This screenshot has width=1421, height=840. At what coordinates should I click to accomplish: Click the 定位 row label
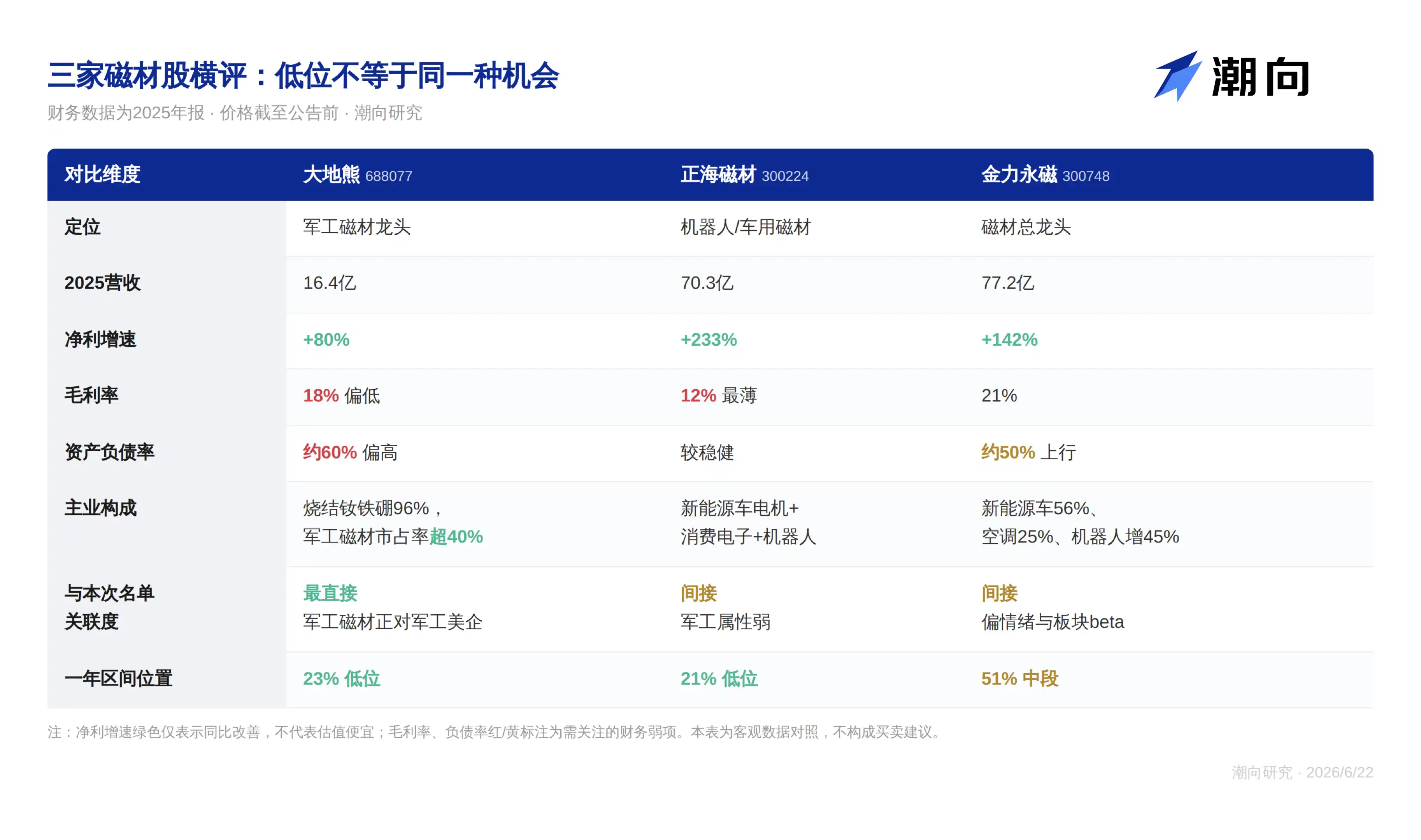[82, 227]
